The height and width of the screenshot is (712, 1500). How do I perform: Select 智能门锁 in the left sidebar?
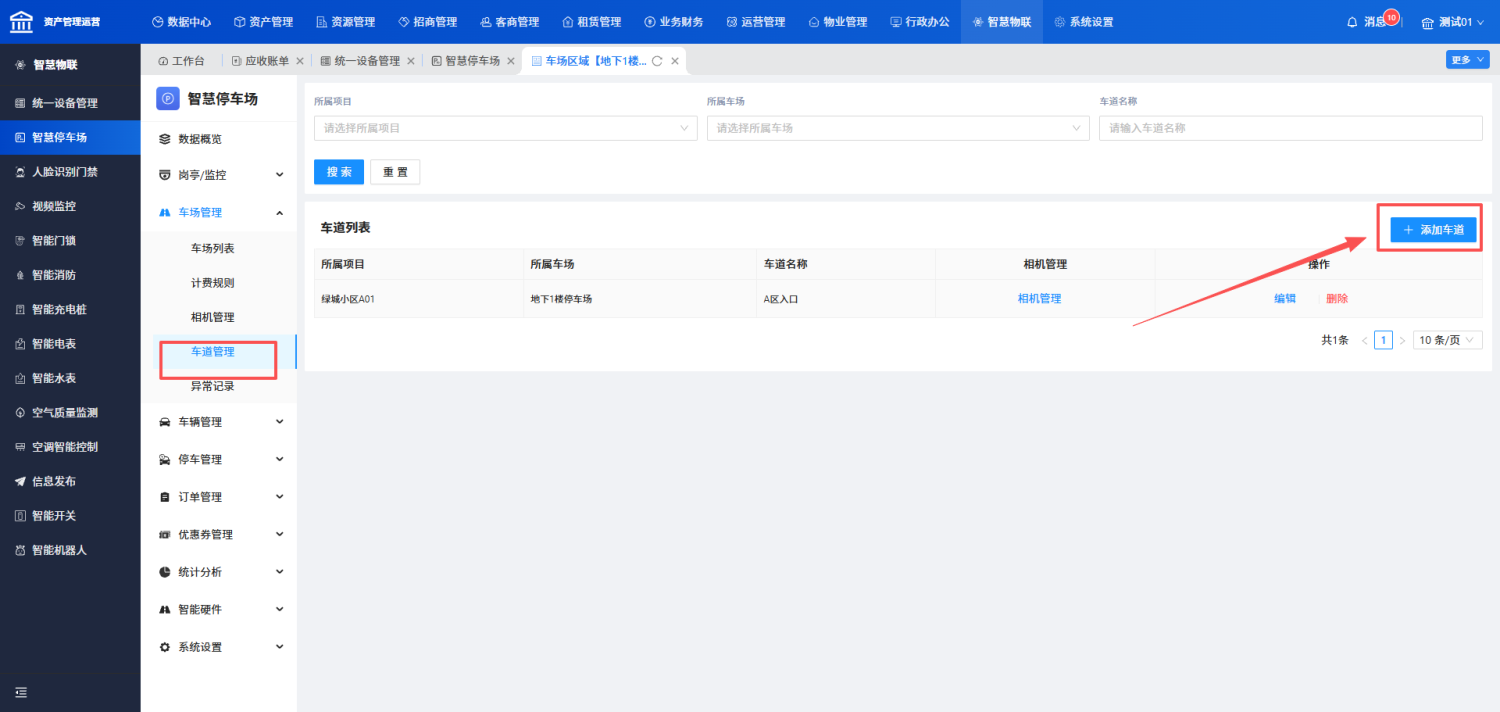tap(70, 241)
